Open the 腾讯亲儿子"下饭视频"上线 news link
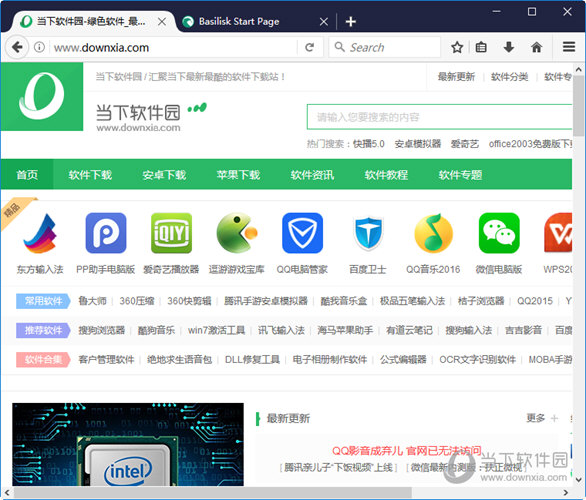 [x=339, y=467]
